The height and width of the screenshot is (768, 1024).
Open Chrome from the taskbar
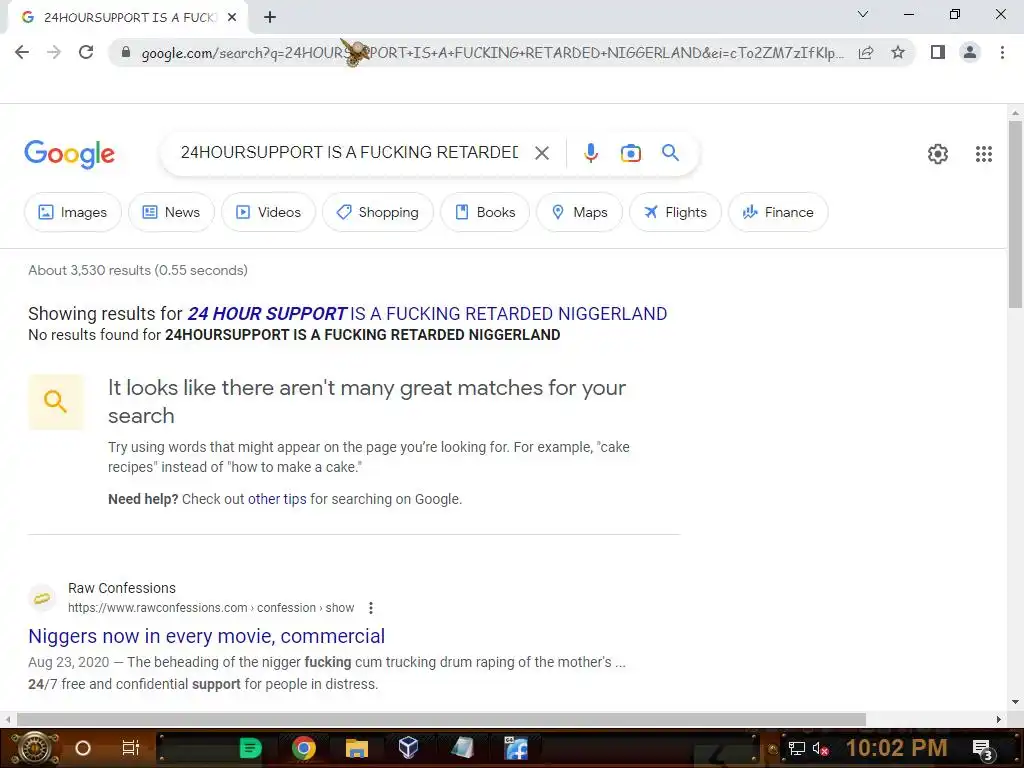(304, 748)
